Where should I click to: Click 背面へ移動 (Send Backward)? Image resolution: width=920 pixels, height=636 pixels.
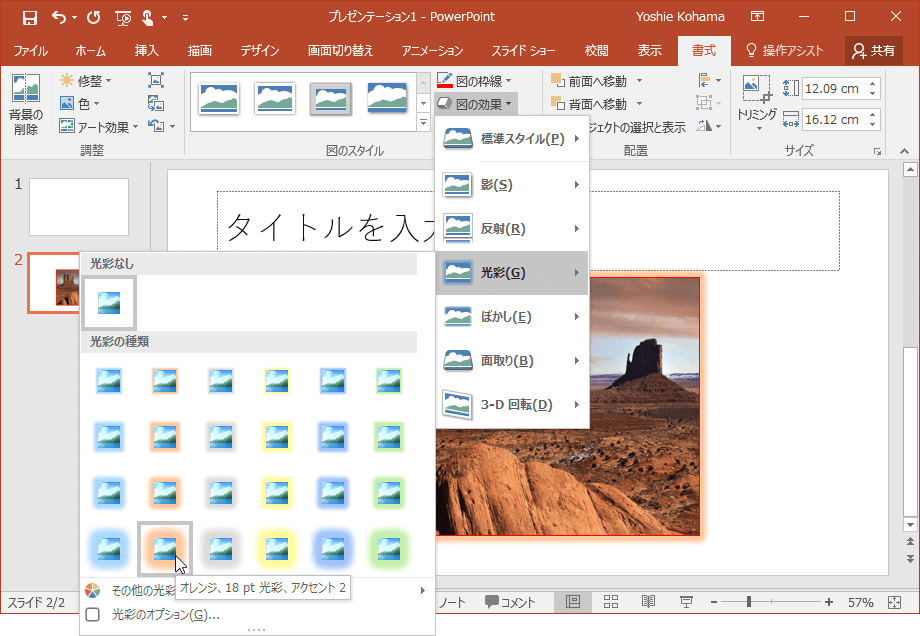click(x=589, y=104)
